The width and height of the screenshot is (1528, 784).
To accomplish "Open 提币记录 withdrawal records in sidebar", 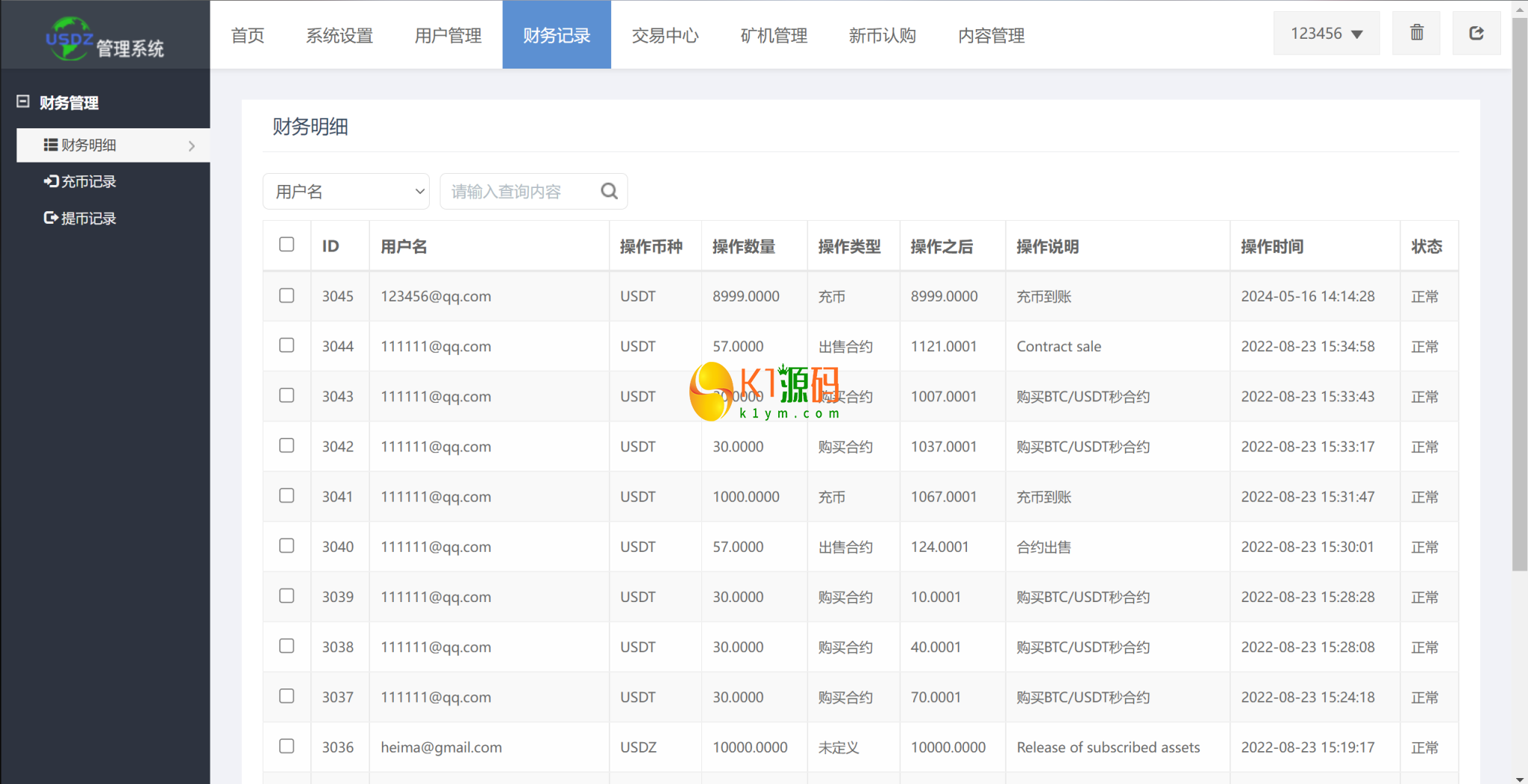I will tap(81, 218).
